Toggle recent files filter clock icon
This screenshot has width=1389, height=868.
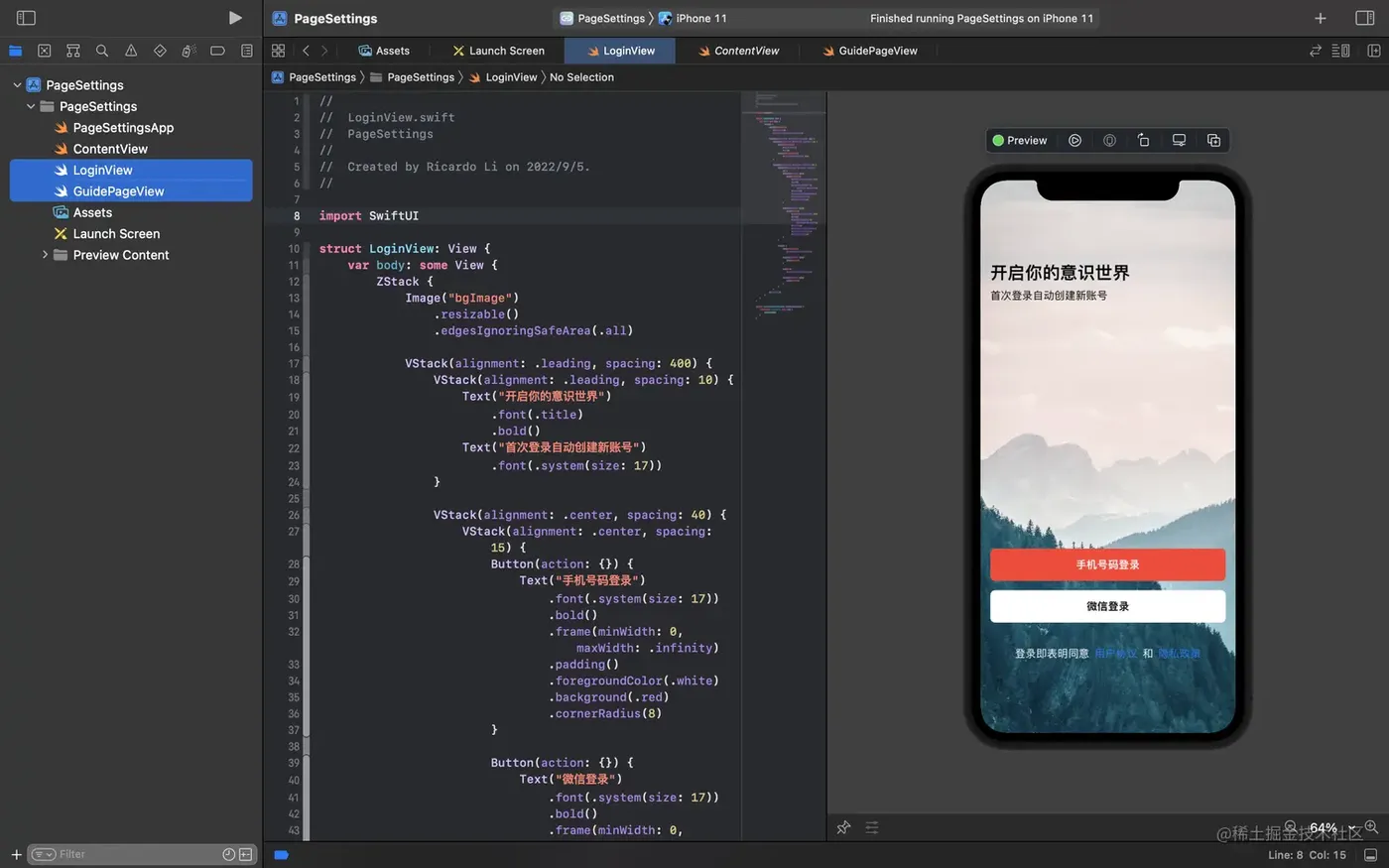229,854
